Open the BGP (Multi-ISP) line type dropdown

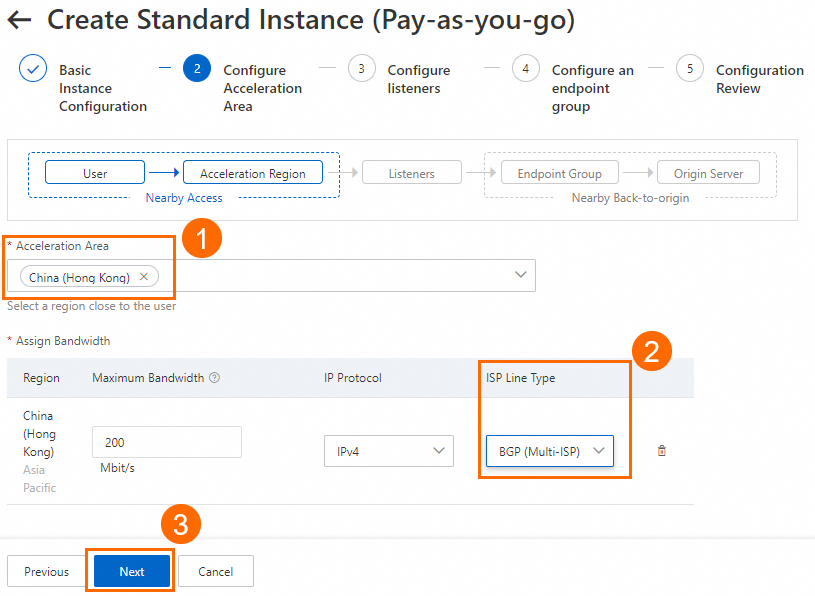549,451
